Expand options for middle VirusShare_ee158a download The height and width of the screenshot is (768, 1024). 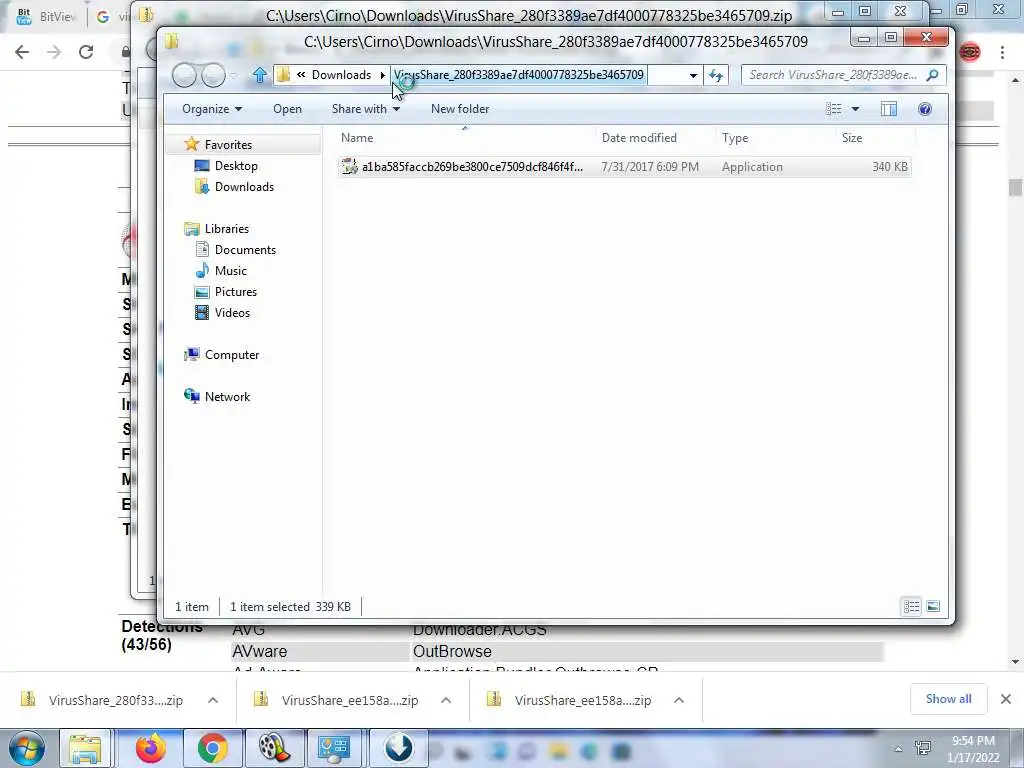446,700
